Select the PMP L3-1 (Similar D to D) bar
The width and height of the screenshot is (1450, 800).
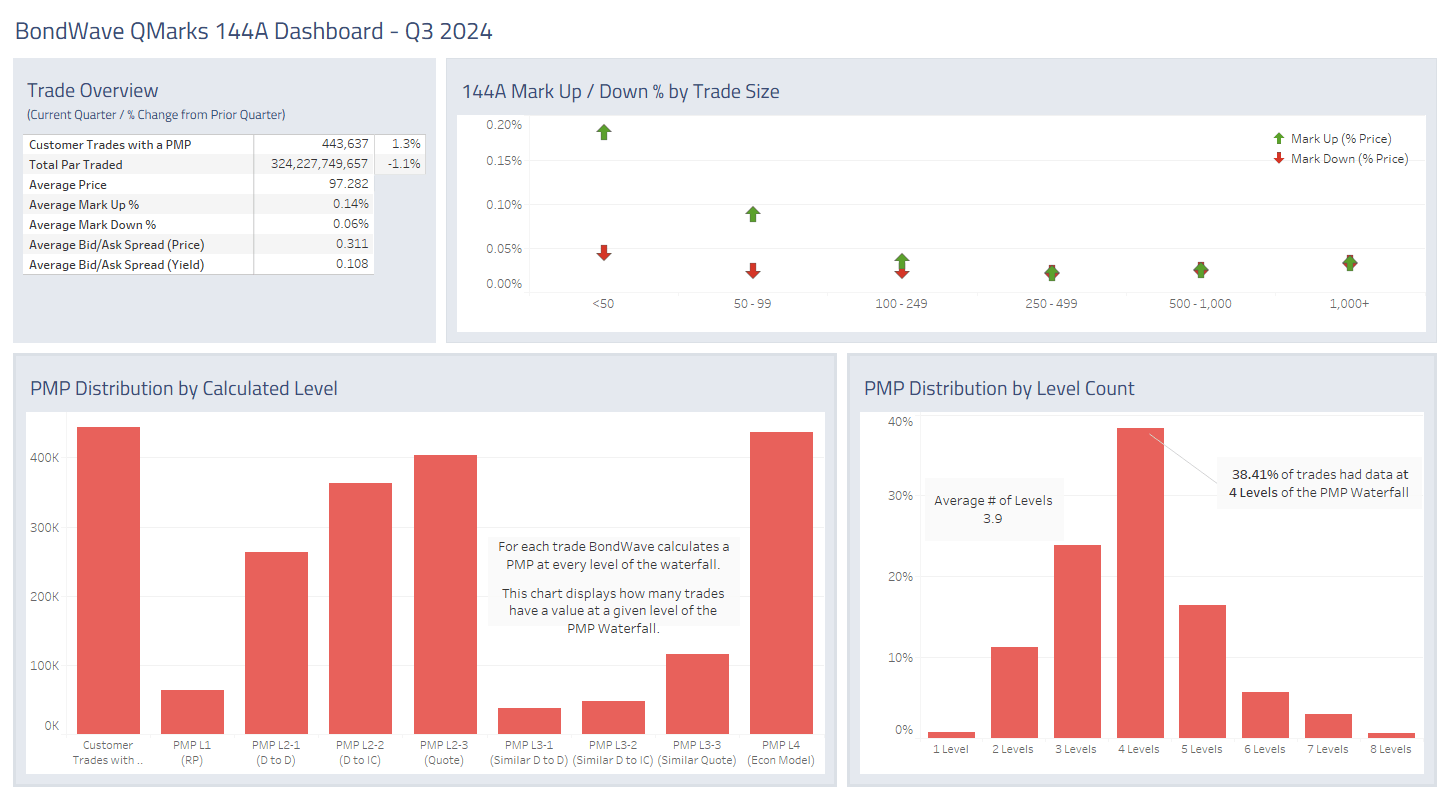[x=529, y=721]
